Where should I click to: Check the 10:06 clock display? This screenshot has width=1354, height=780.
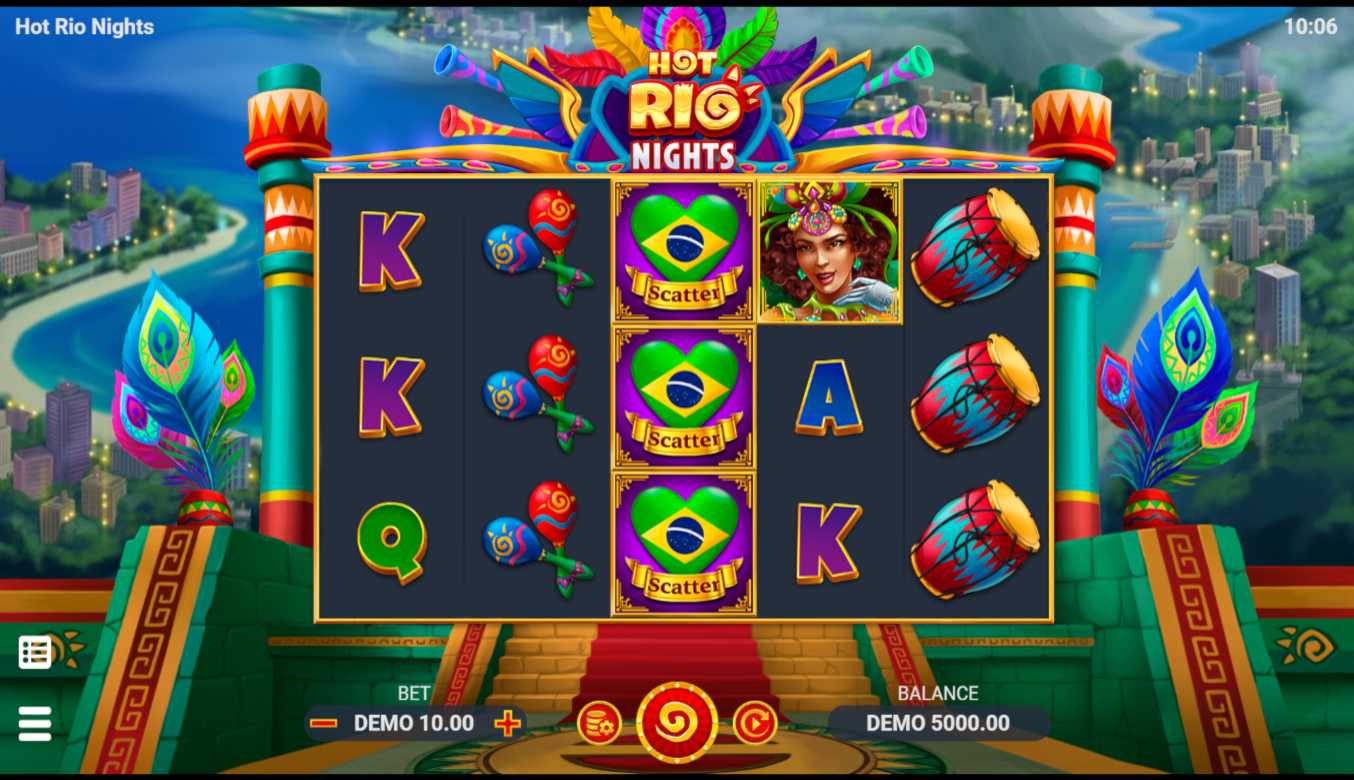point(1311,27)
